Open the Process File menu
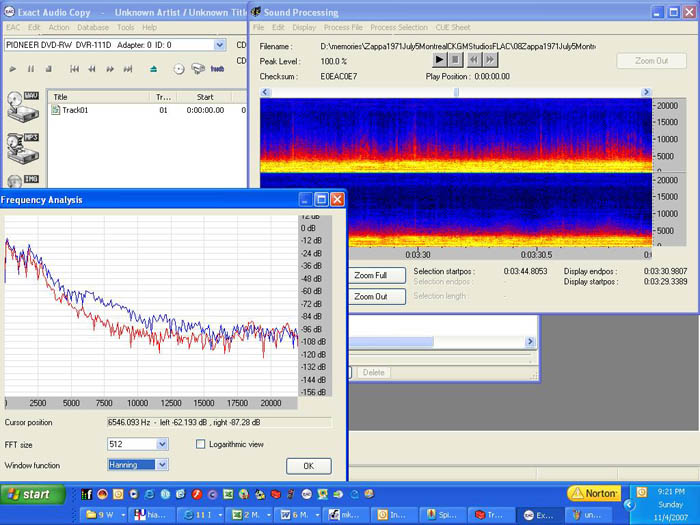The width and height of the screenshot is (700, 525). pyautogui.click(x=343, y=28)
